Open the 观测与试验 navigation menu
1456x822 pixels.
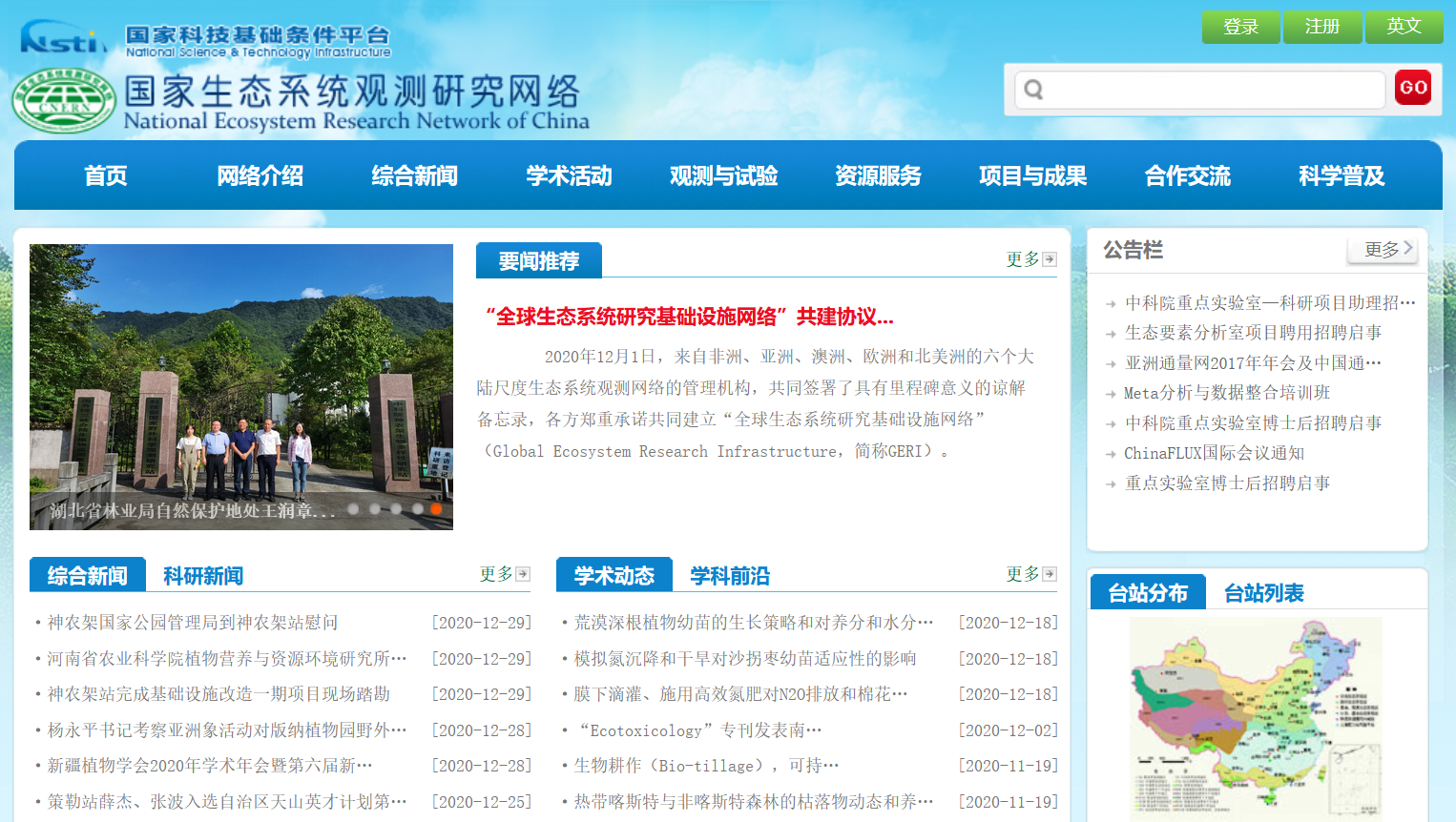coord(723,175)
